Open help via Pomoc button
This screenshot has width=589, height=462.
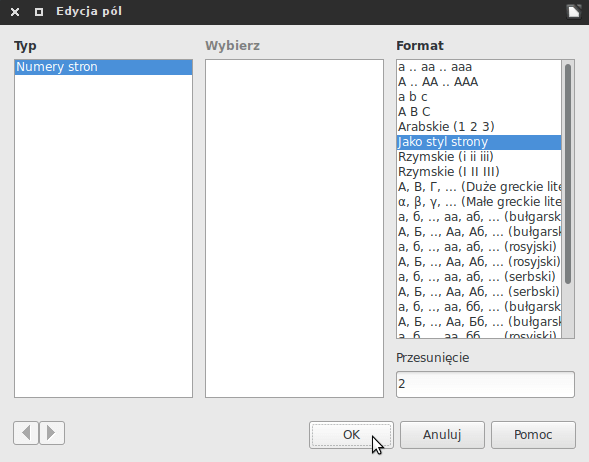point(533,435)
